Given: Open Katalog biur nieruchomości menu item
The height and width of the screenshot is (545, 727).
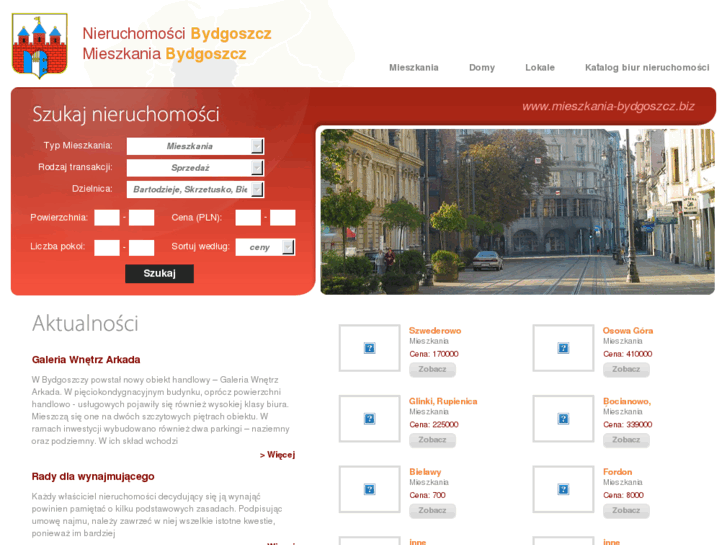Looking at the screenshot, I should pos(647,68).
